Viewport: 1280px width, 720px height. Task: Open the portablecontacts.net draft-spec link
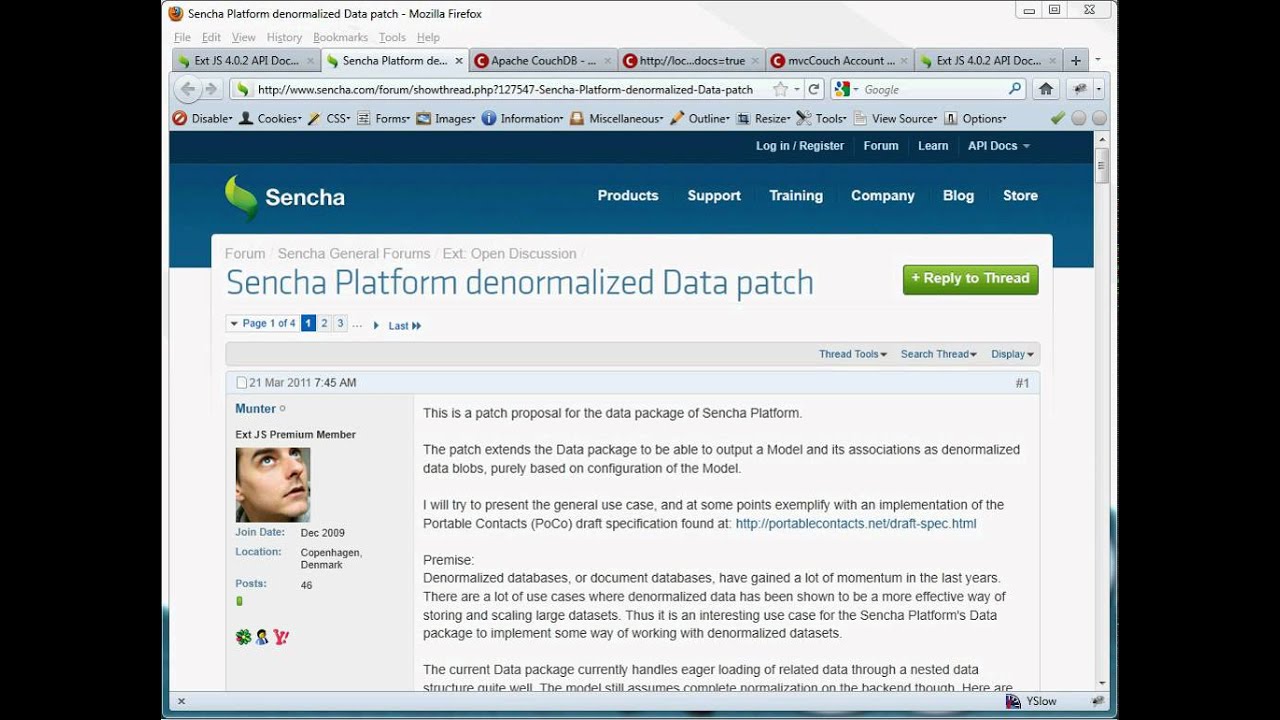click(x=856, y=524)
